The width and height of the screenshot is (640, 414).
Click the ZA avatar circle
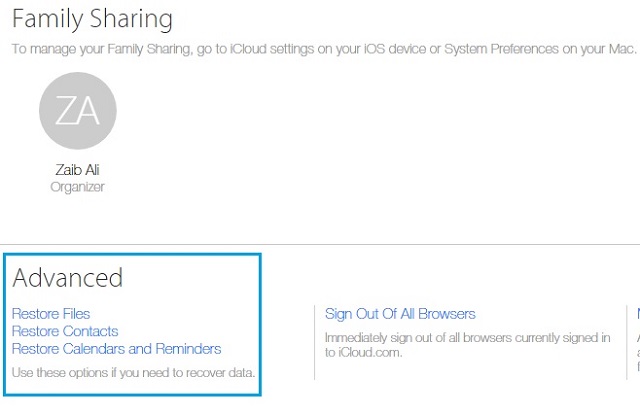click(x=78, y=111)
